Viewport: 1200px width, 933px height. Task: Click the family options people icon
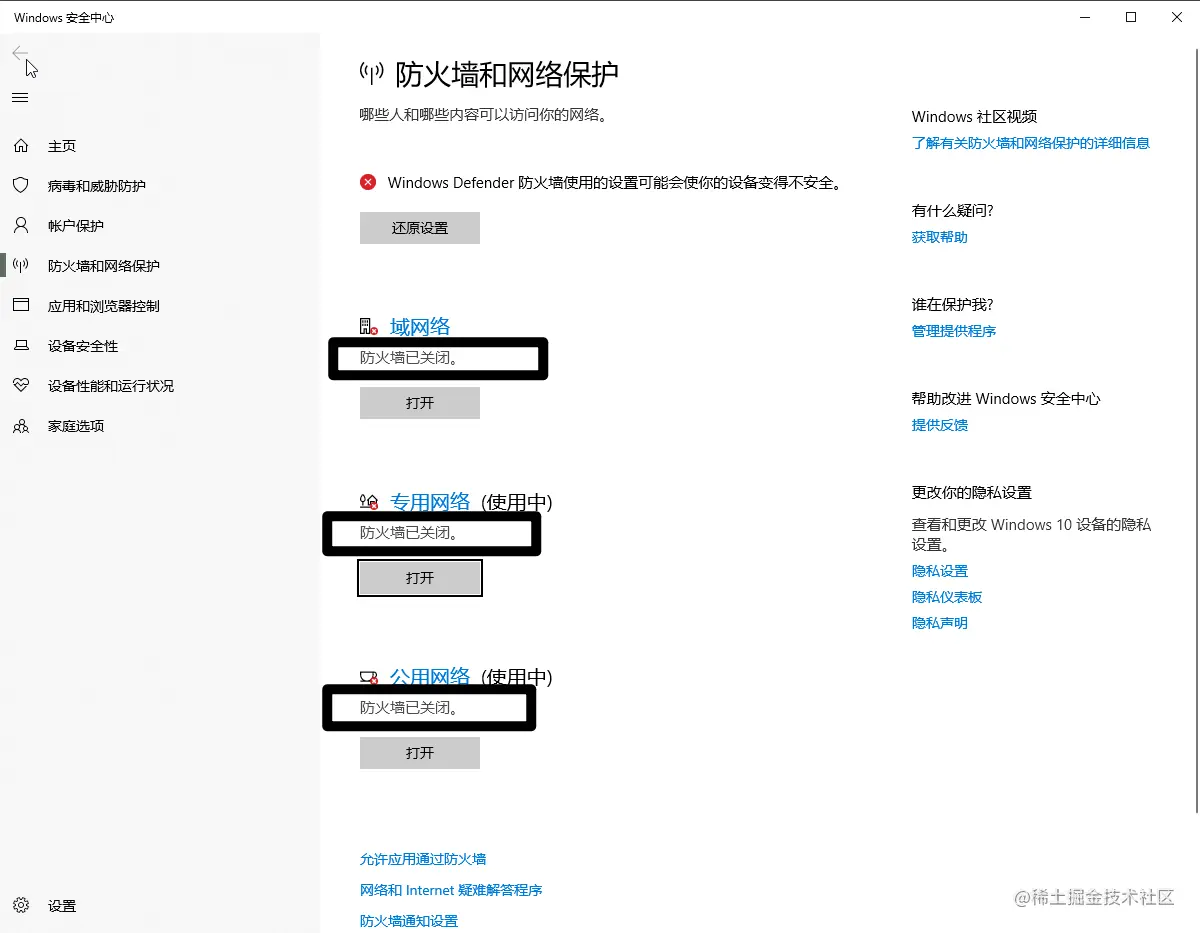[x=21, y=426]
